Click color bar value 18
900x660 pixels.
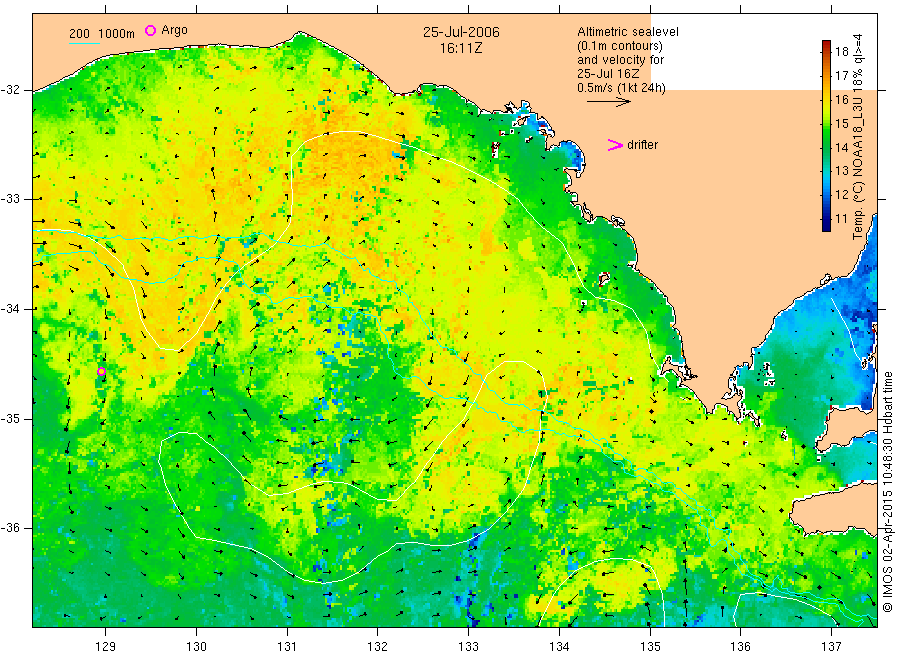click(841, 52)
